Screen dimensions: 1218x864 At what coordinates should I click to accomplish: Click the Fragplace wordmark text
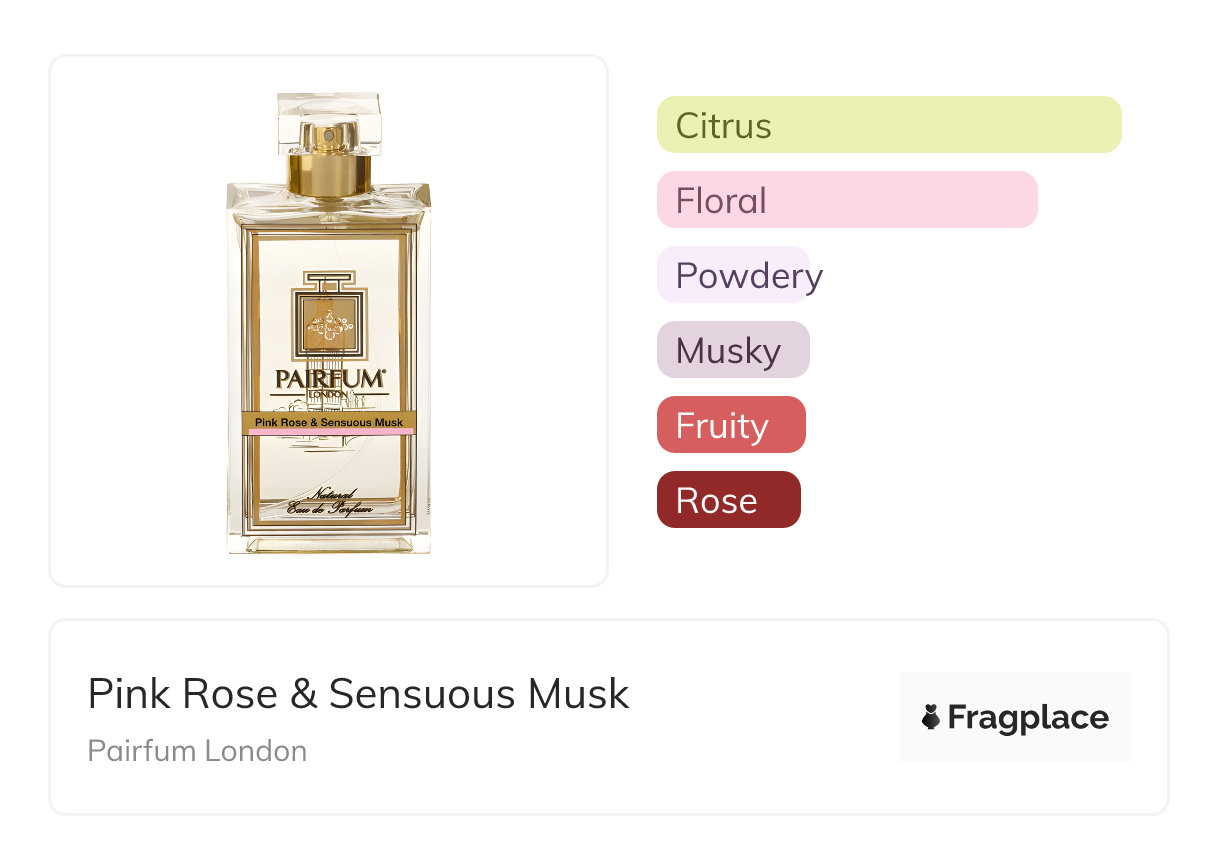pos(1028,718)
